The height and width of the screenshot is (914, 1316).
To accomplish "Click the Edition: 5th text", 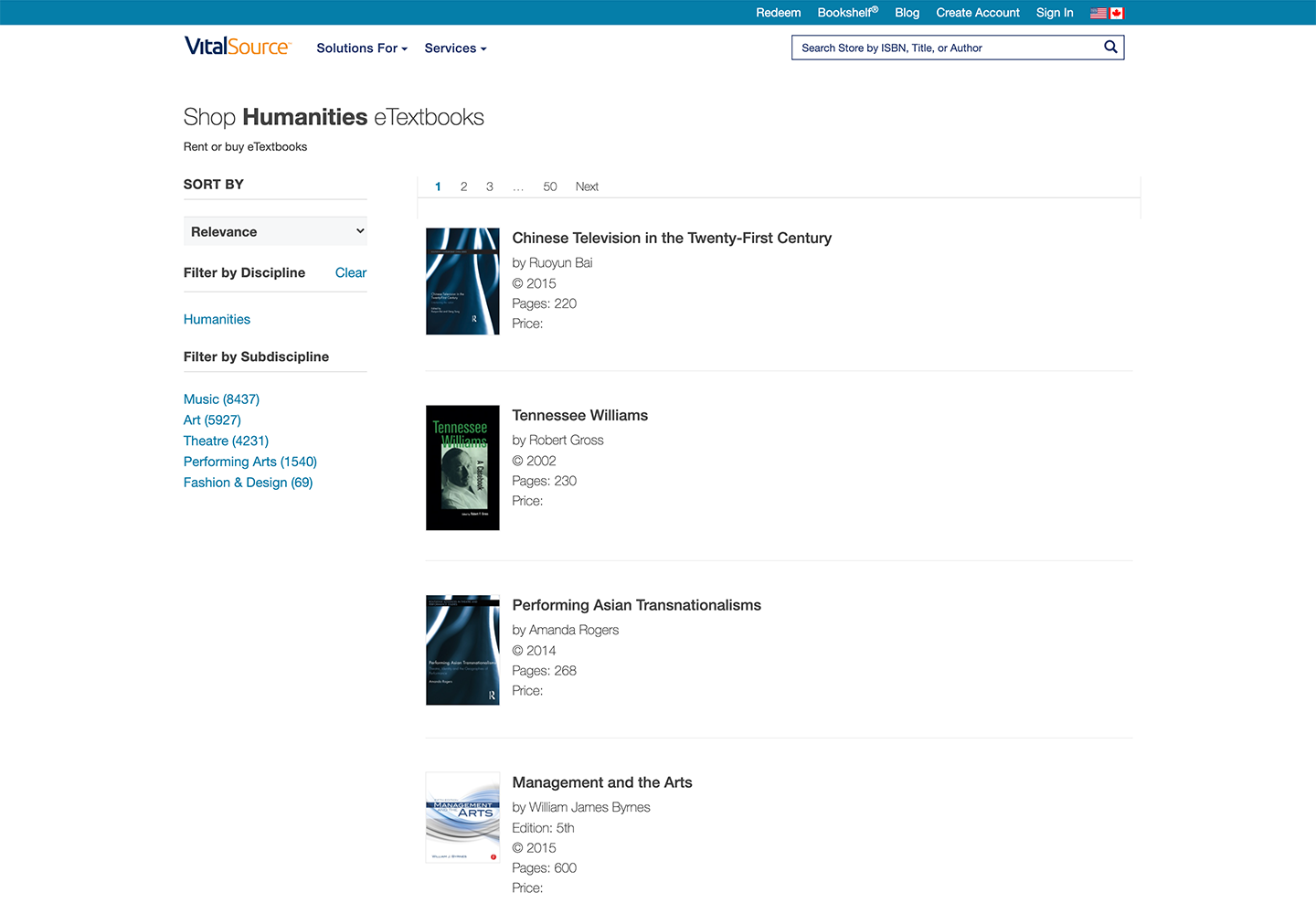I will [543, 828].
